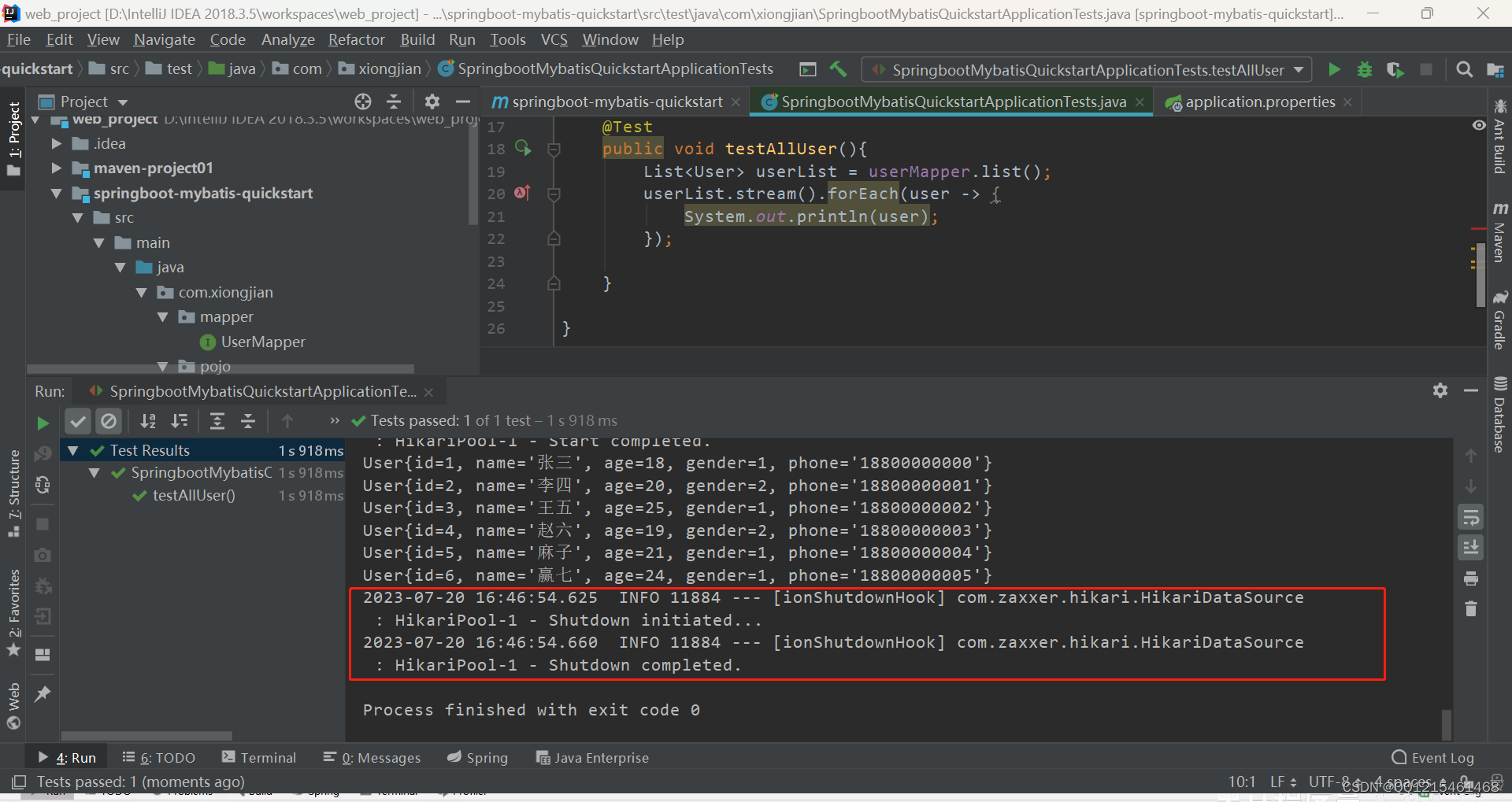1512x802 pixels.
Task: Click the Rerun failed tests icon
Action: coord(43,453)
